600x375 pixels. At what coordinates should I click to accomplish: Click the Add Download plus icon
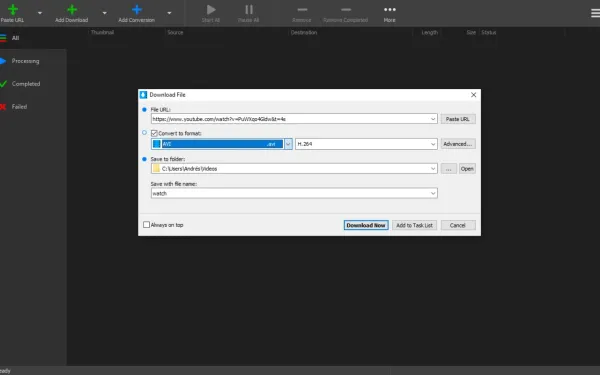tap(72, 9)
